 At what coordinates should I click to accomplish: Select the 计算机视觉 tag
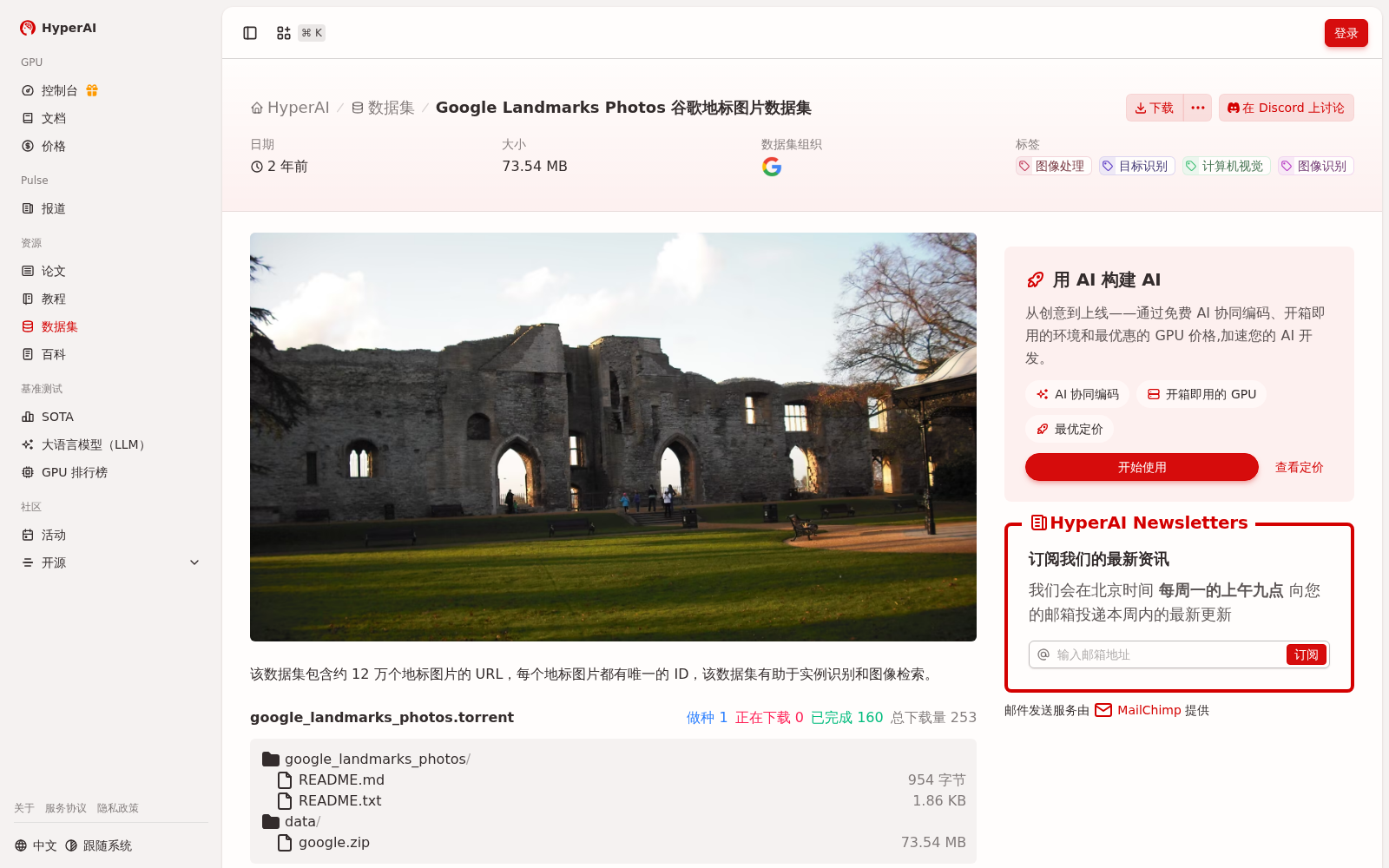tap(1226, 166)
